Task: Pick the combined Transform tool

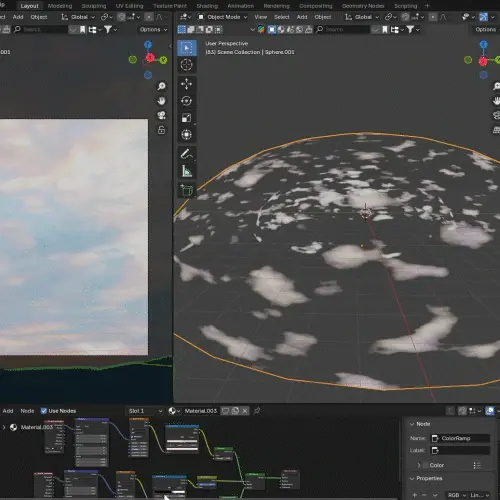Action: point(186,135)
